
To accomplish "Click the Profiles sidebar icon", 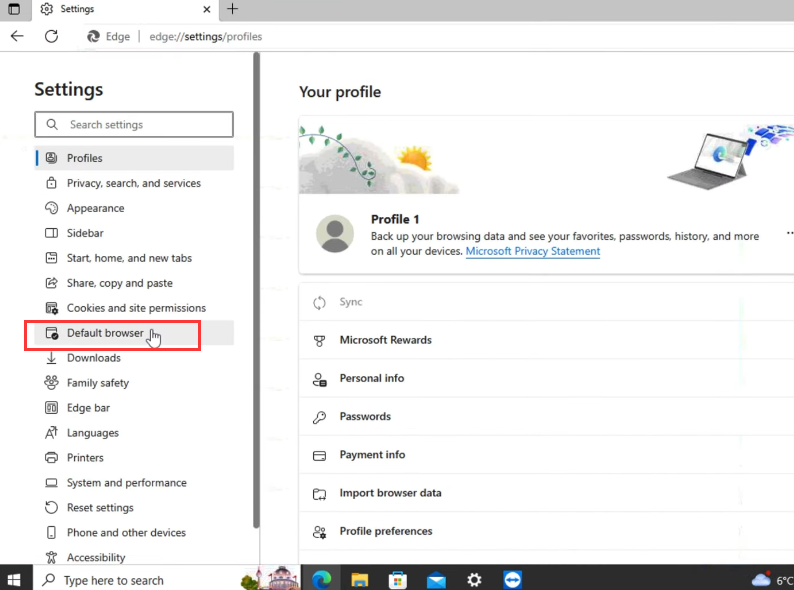I will coord(51,158).
